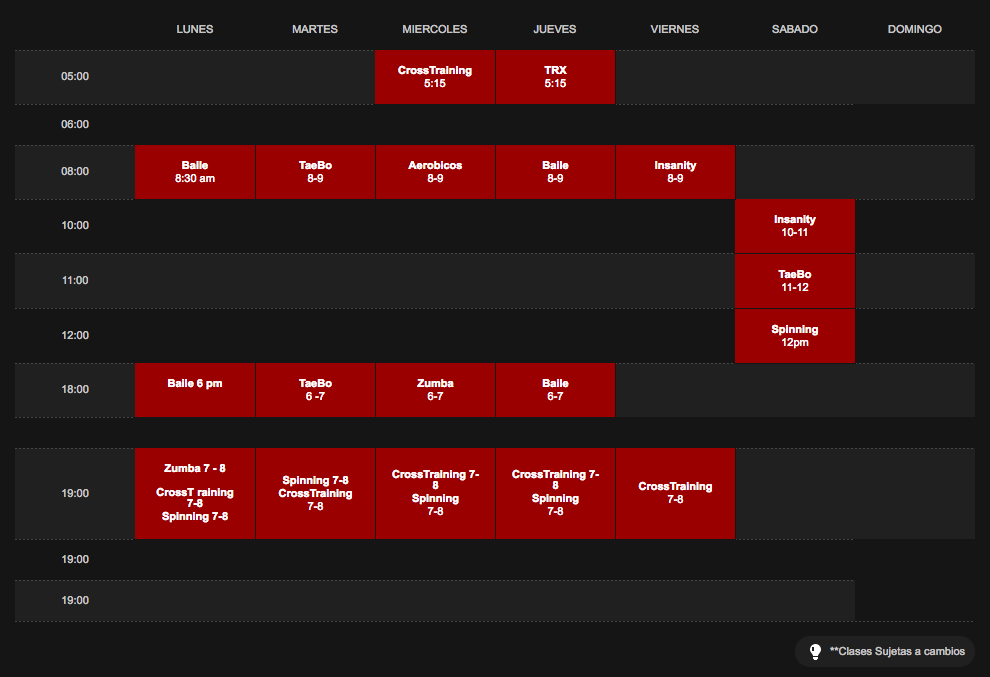Choose the Zumba 6-7 class on Wednesday

tap(435, 390)
